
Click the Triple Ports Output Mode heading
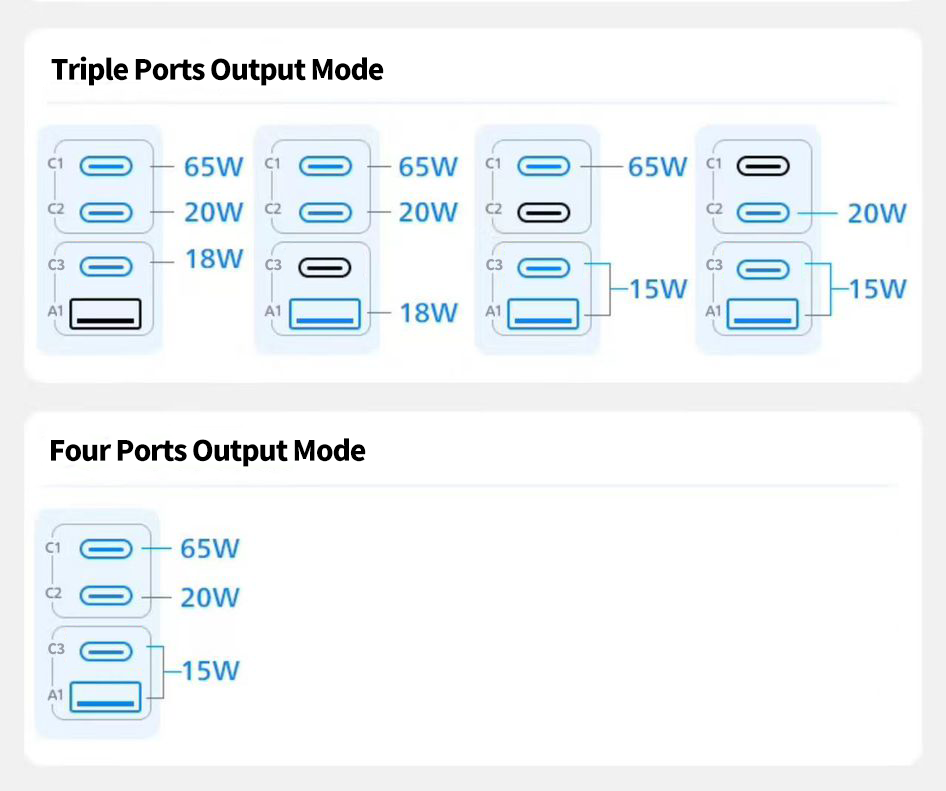click(x=217, y=70)
